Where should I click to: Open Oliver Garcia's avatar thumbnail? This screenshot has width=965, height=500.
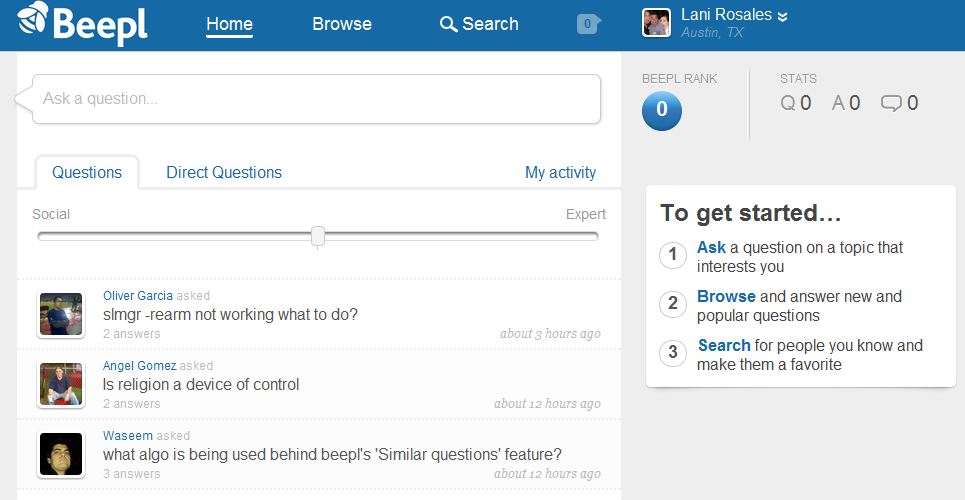click(60, 314)
